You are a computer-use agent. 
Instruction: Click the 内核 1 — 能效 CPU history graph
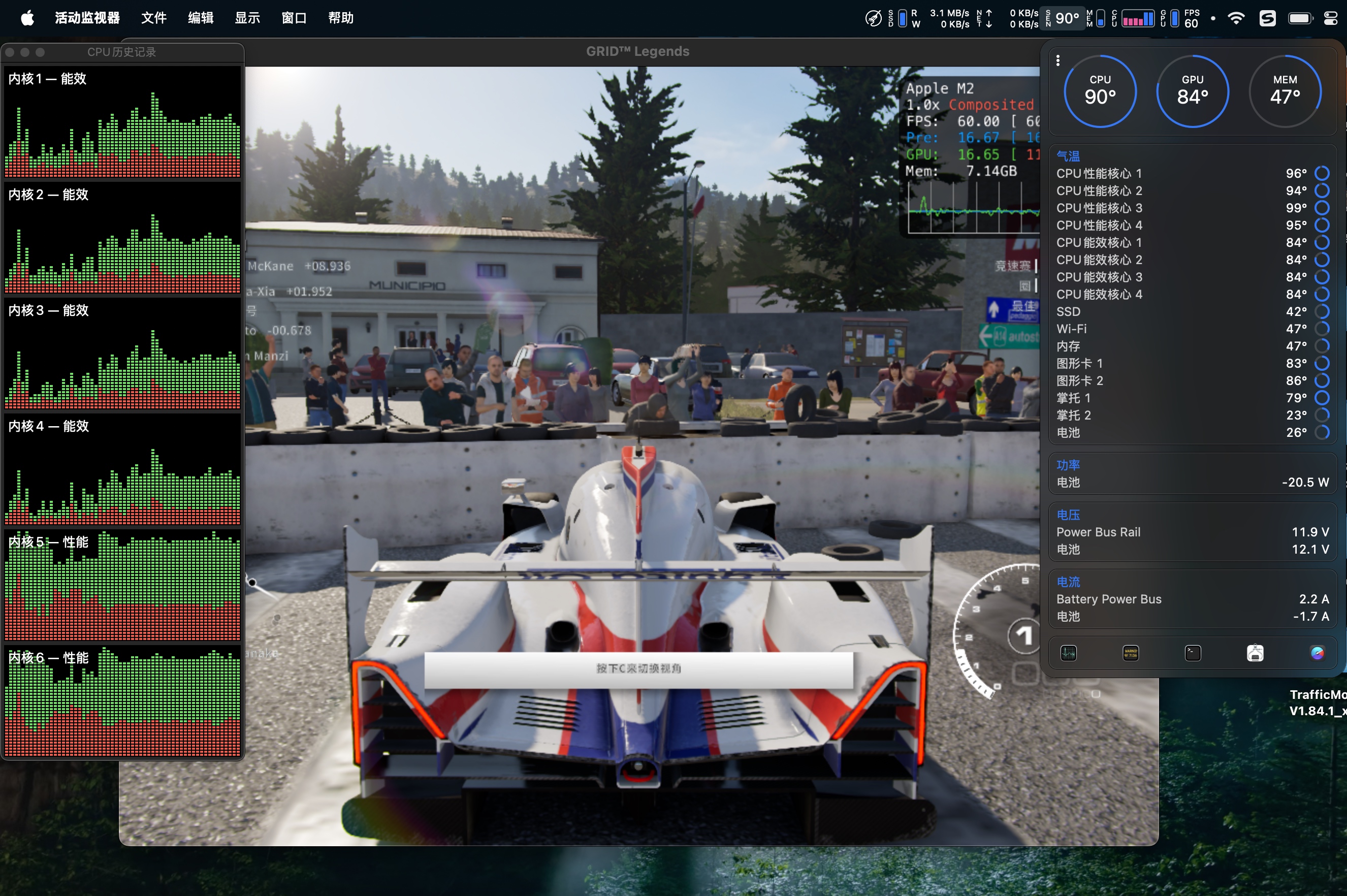pos(122,122)
